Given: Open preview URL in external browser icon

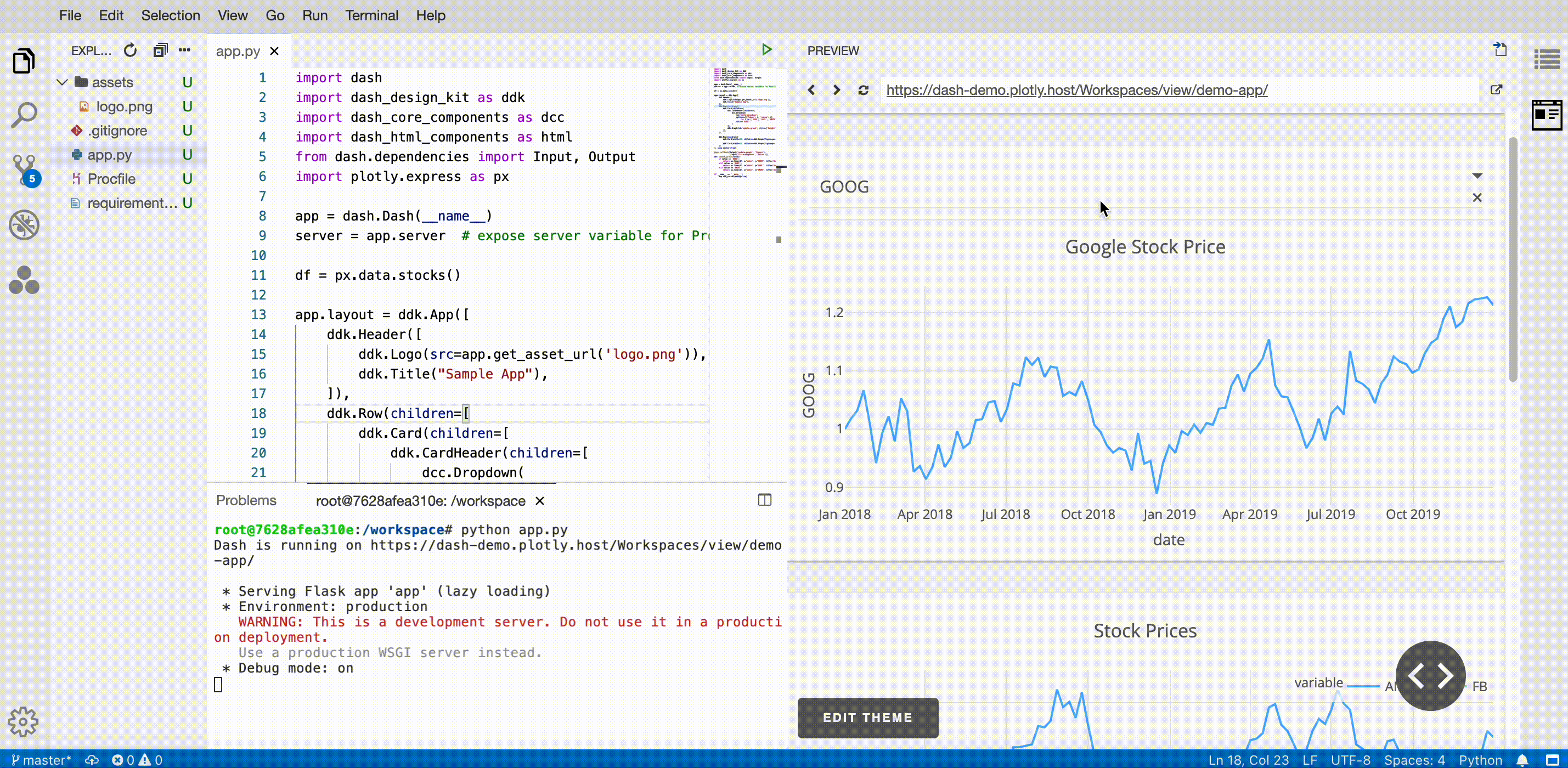Looking at the screenshot, I should (x=1497, y=89).
